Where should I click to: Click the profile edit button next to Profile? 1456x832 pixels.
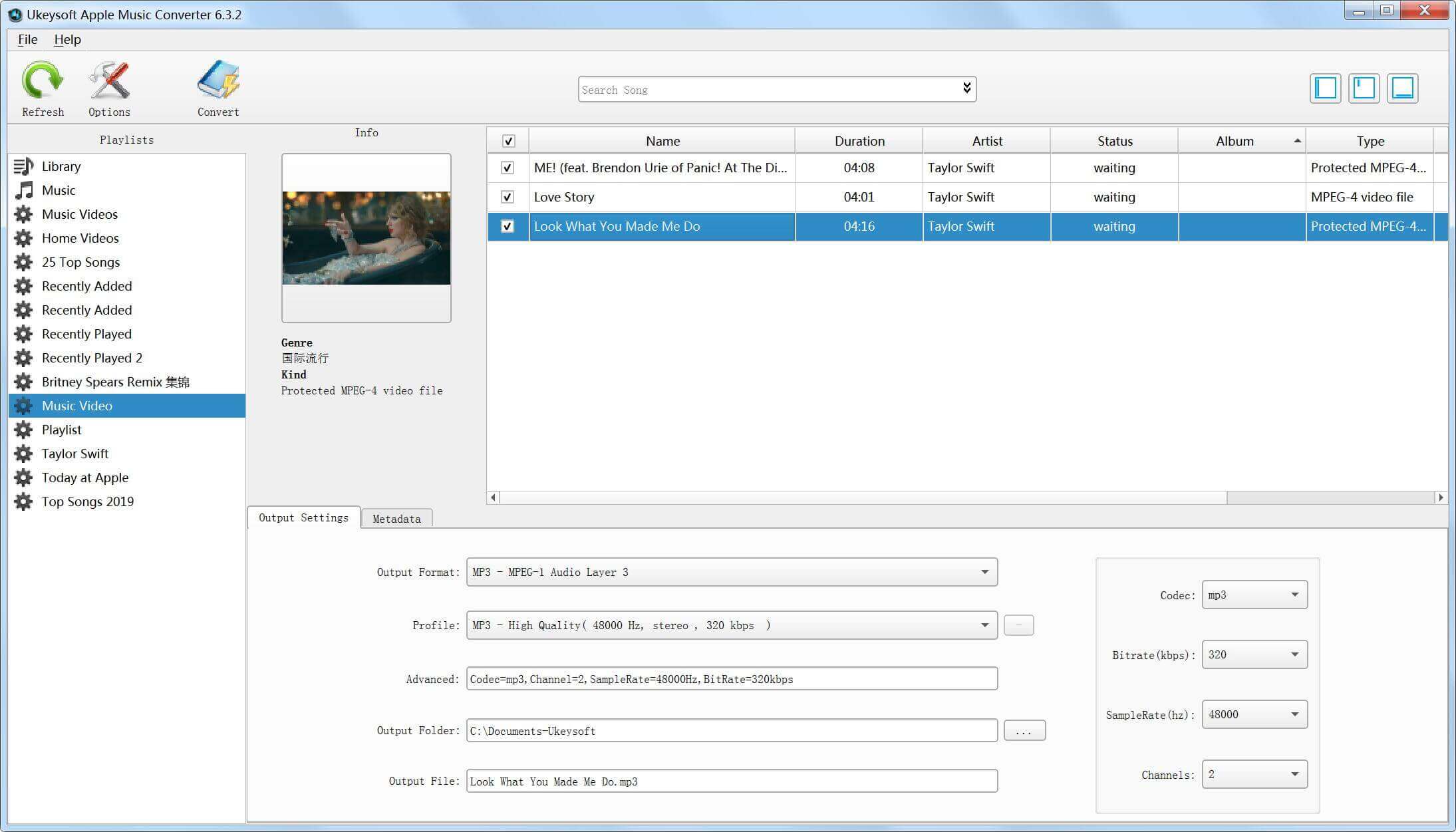tap(1019, 625)
